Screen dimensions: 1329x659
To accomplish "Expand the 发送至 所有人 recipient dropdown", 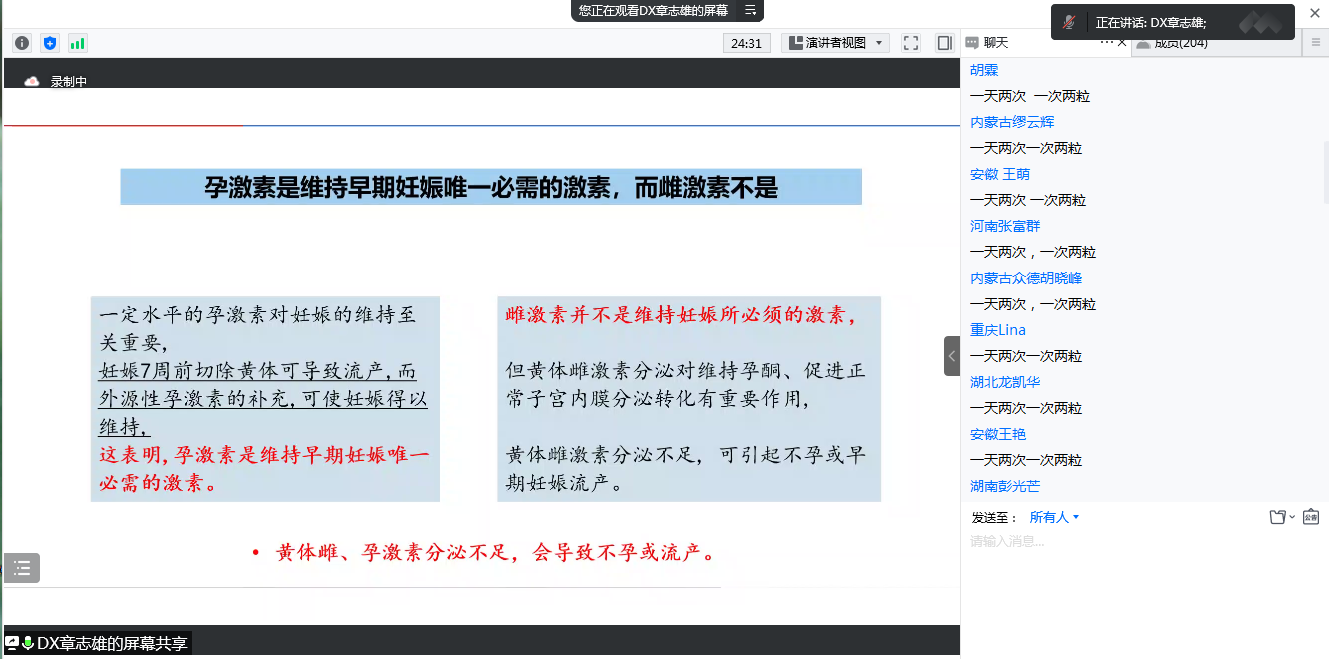I will click(1054, 517).
